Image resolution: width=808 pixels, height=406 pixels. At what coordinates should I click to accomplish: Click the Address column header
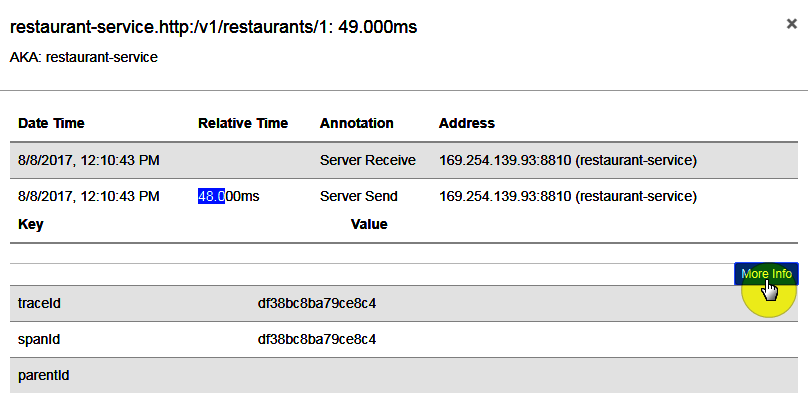466,123
